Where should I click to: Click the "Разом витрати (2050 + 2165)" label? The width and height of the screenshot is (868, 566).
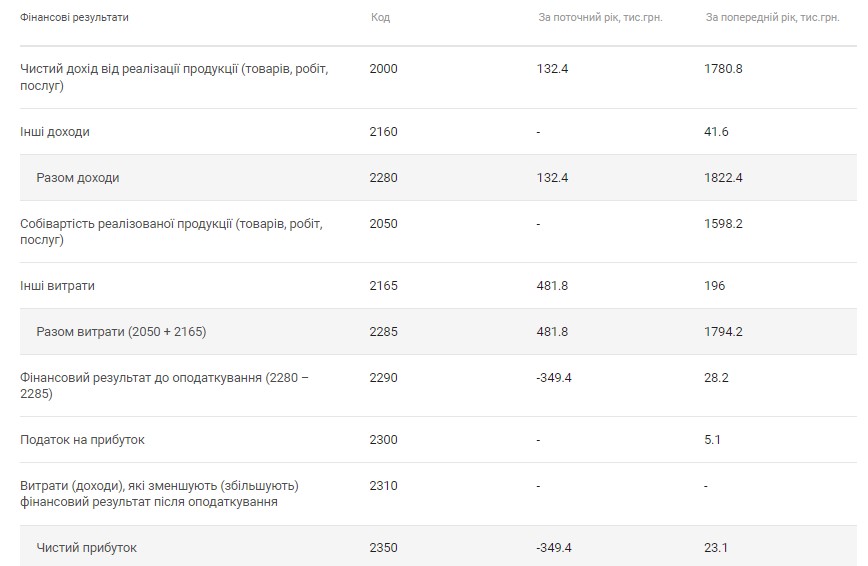click(x=121, y=332)
